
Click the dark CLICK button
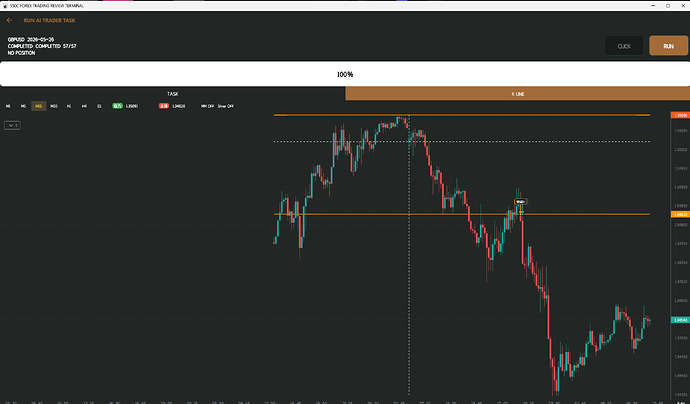(x=624, y=46)
